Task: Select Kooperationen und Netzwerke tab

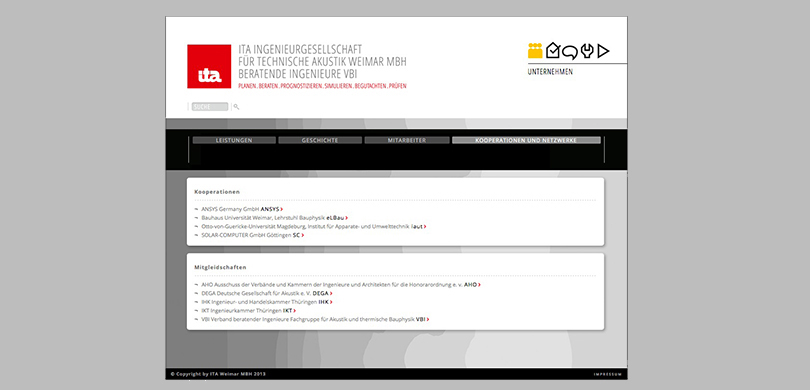Action: tap(526, 140)
